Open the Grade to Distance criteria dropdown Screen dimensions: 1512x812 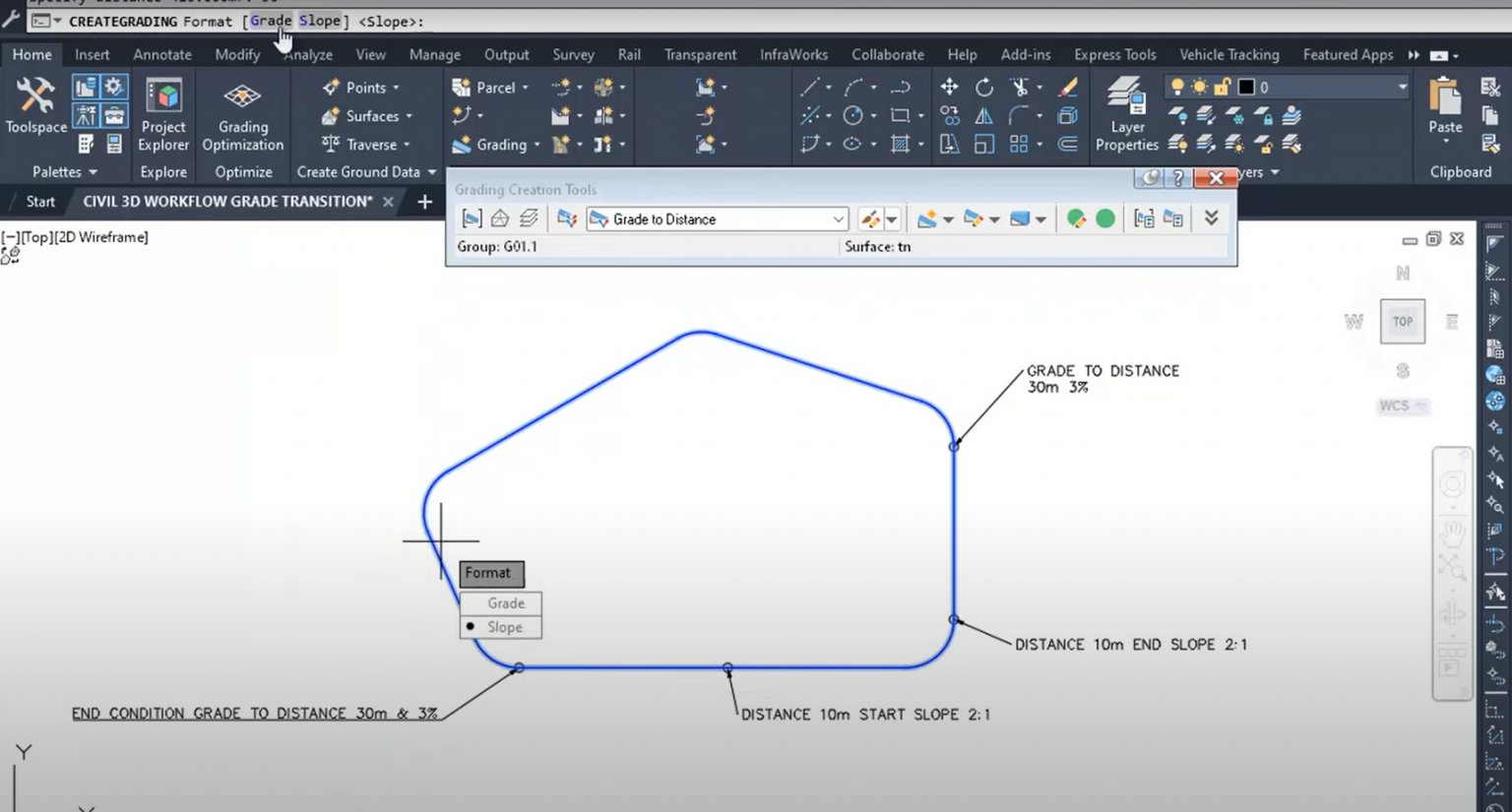click(x=838, y=219)
